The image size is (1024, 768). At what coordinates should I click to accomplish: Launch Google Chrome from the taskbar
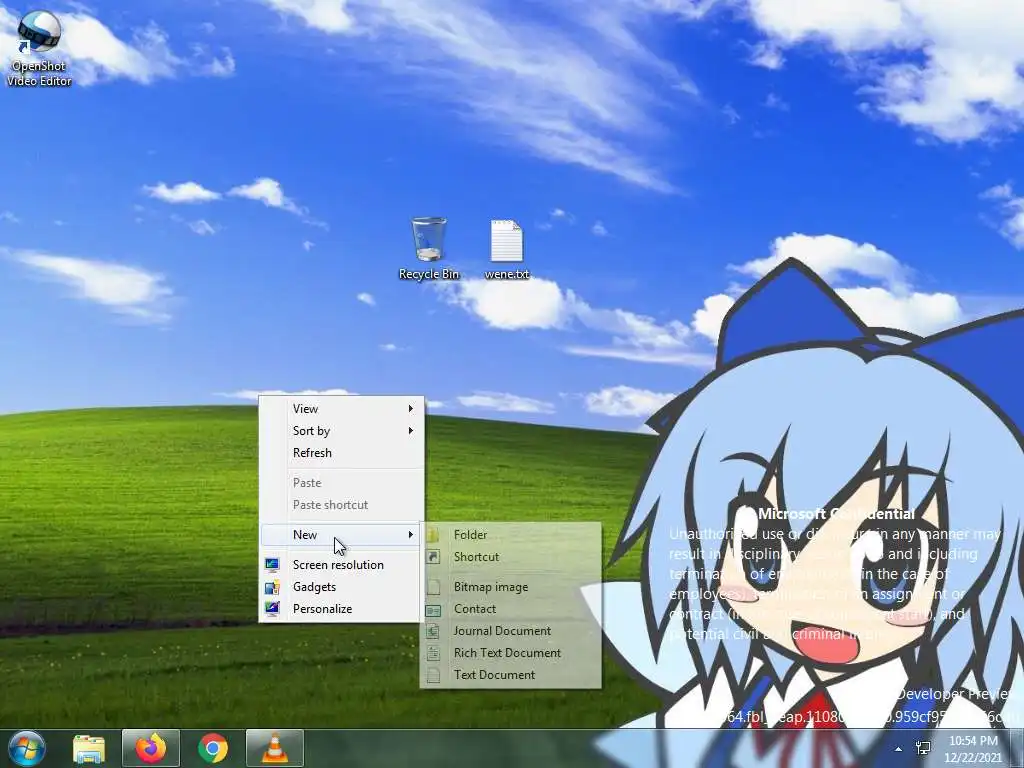click(213, 748)
